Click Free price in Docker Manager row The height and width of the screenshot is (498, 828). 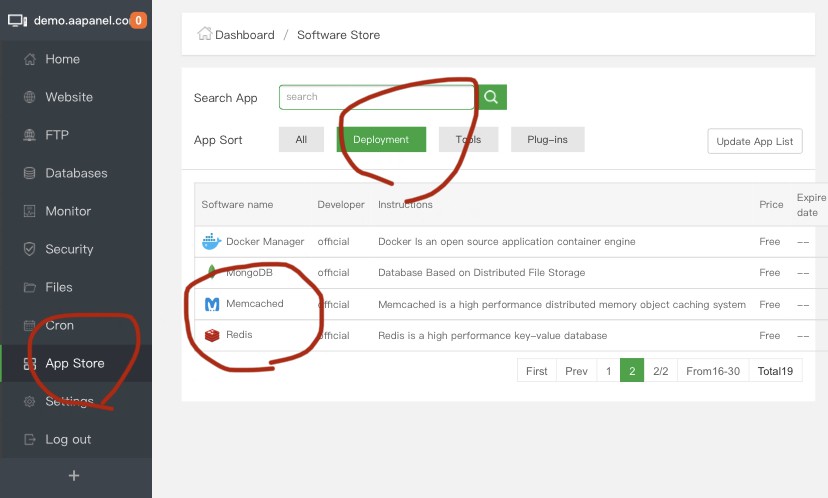pos(769,241)
